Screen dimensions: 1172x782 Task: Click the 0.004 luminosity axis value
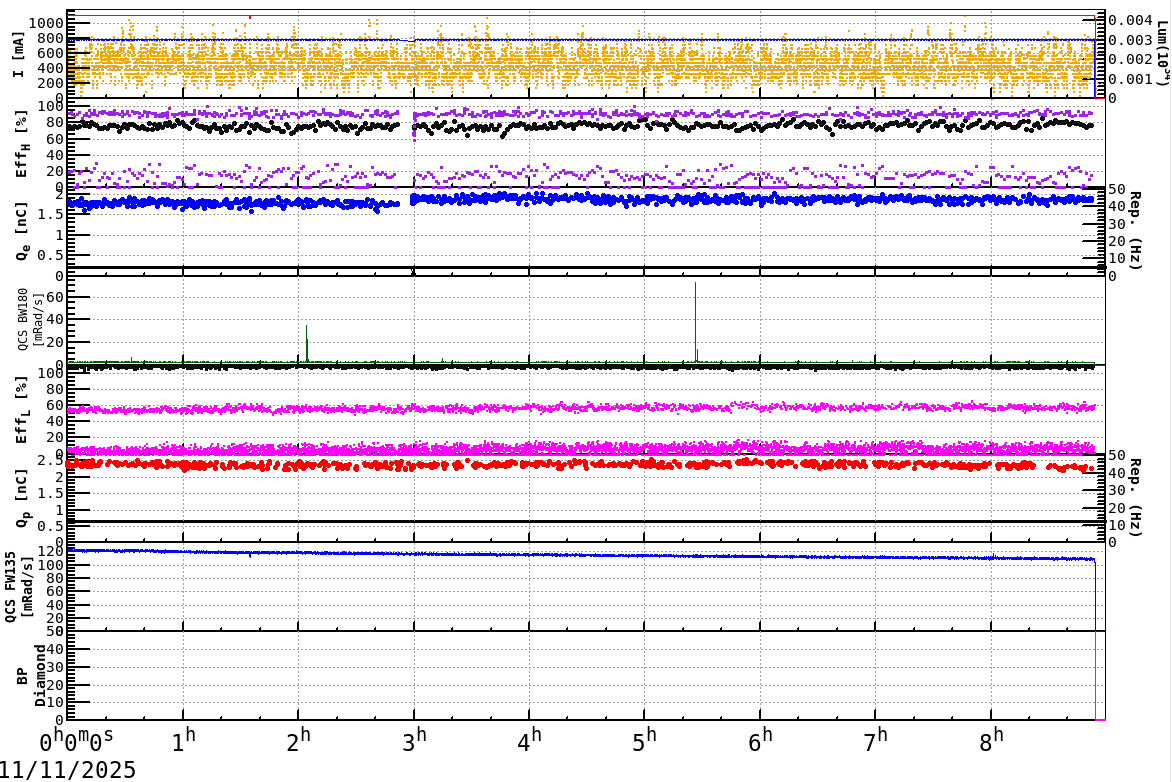[1130, 20]
